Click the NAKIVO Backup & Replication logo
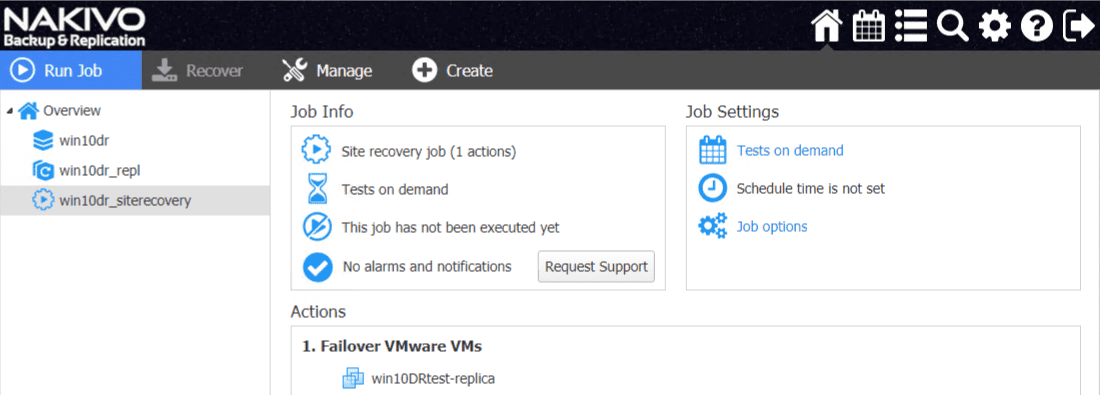This screenshot has width=1100, height=395. click(x=74, y=27)
